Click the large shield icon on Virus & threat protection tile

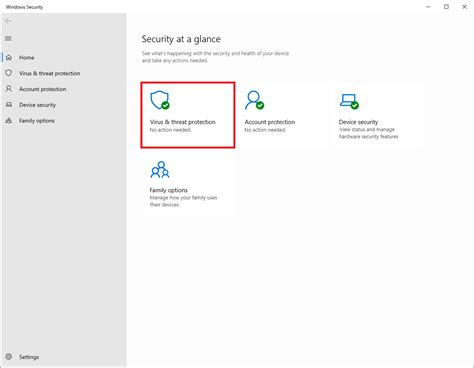coord(160,100)
